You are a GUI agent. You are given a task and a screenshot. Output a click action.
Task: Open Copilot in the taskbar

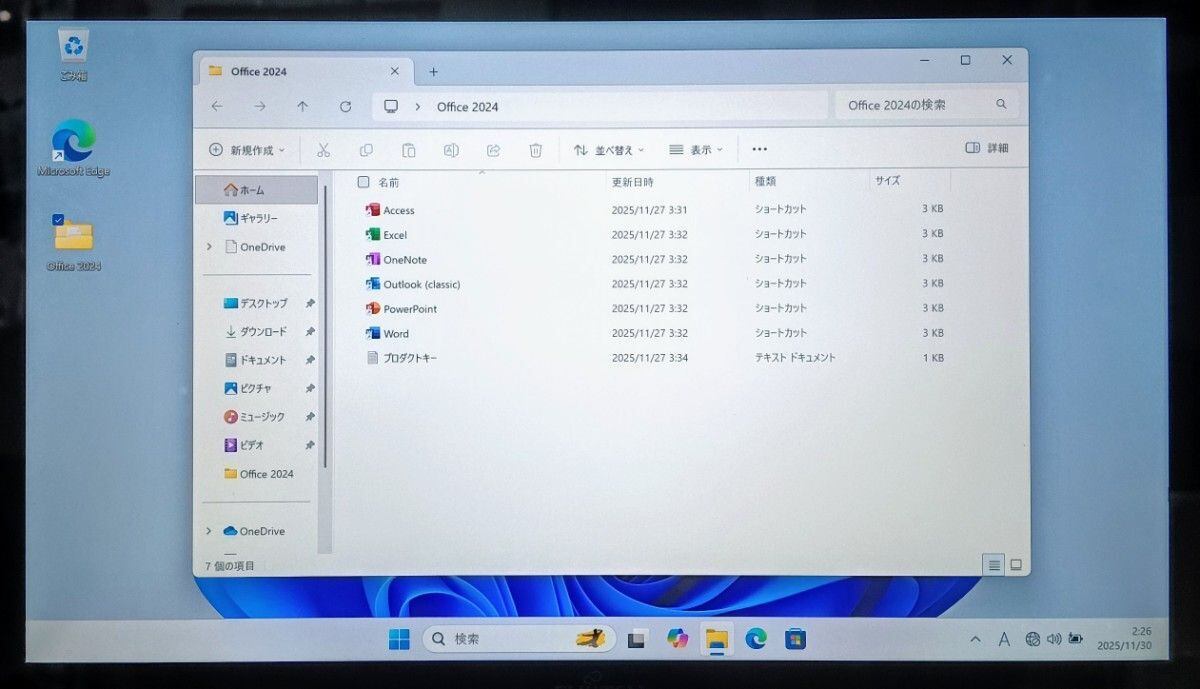click(x=677, y=639)
